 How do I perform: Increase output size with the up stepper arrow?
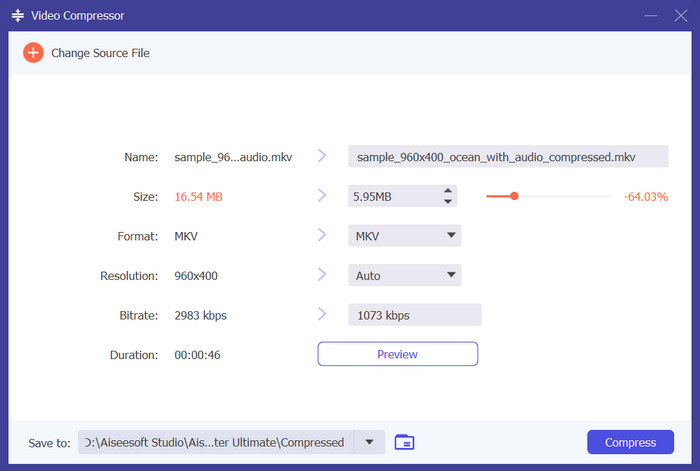(448, 191)
